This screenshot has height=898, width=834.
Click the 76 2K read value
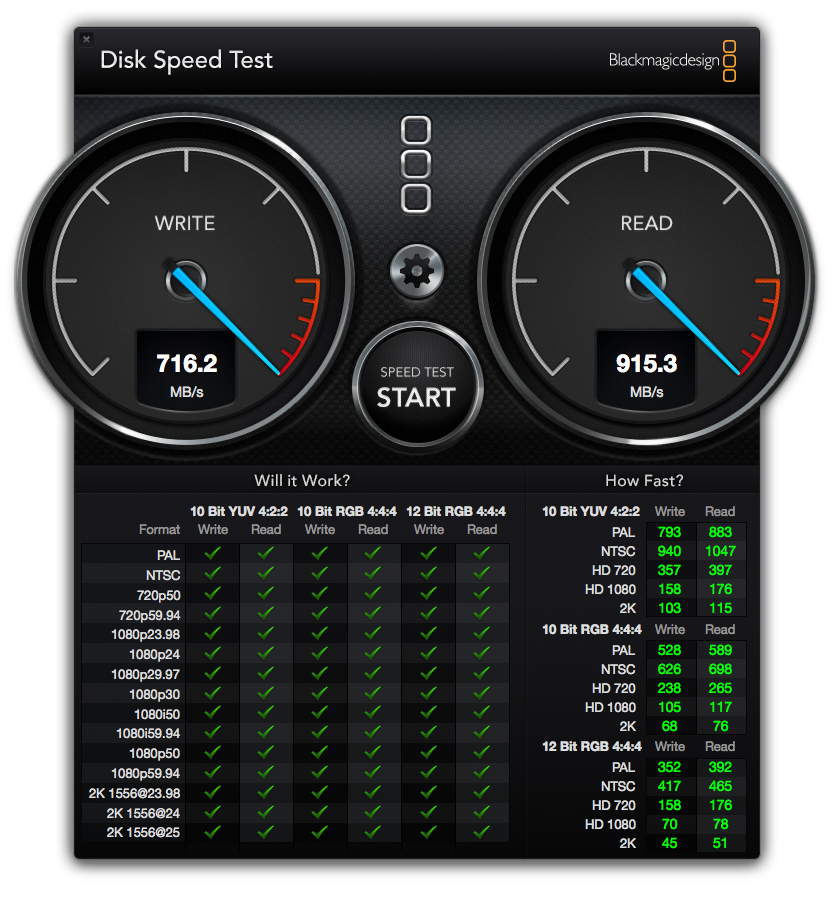[x=720, y=726]
